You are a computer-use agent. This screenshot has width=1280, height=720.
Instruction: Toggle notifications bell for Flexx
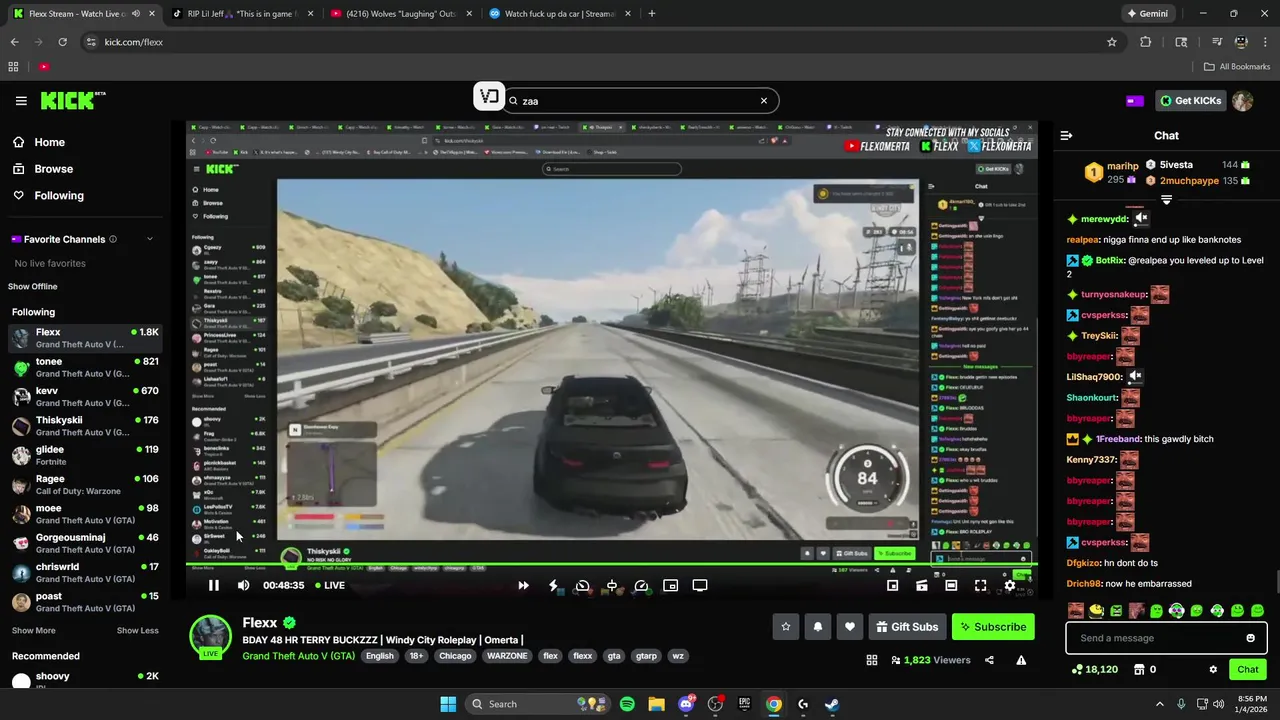coord(818,627)
